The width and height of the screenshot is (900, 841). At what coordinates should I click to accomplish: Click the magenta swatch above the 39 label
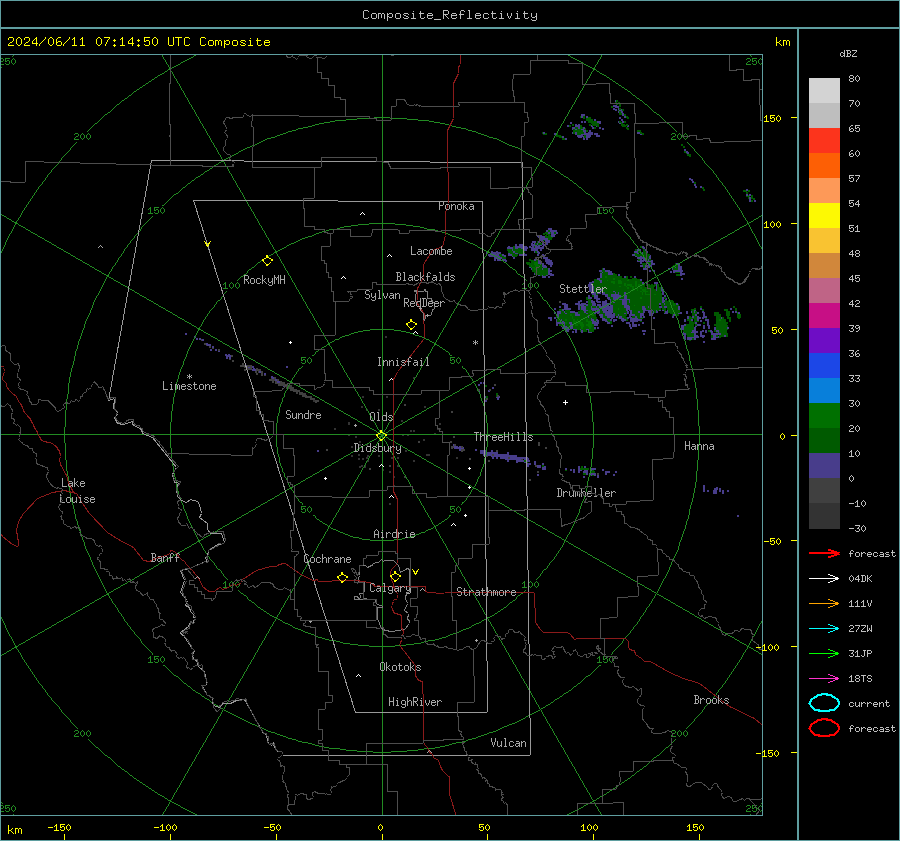pos(824,315)
